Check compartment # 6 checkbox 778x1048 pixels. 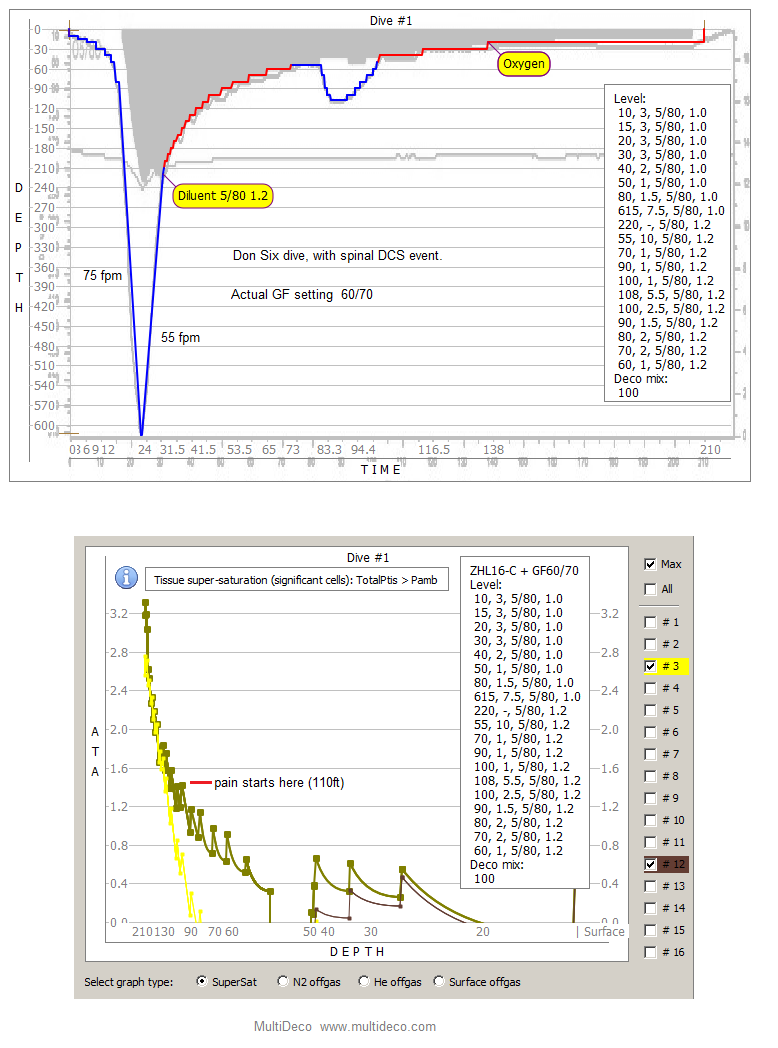[650, 733]
